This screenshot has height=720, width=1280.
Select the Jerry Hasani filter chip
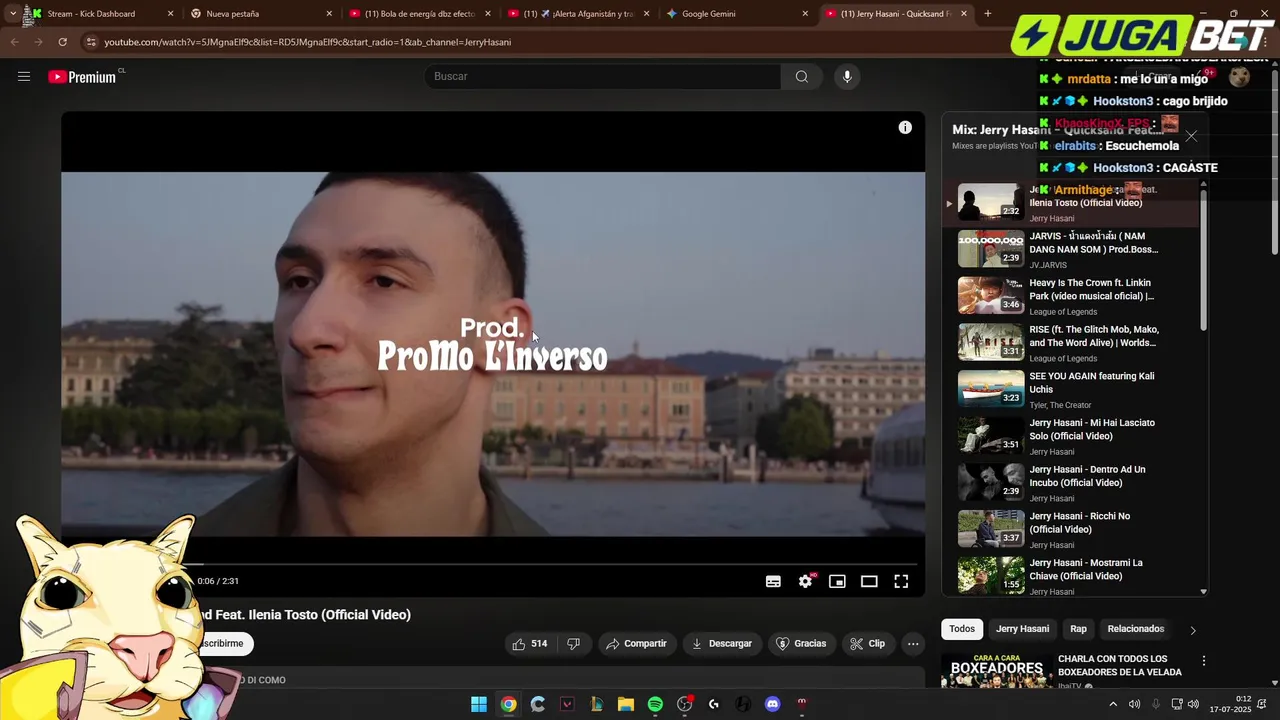pyautogui.click(x=1022, y=629)
